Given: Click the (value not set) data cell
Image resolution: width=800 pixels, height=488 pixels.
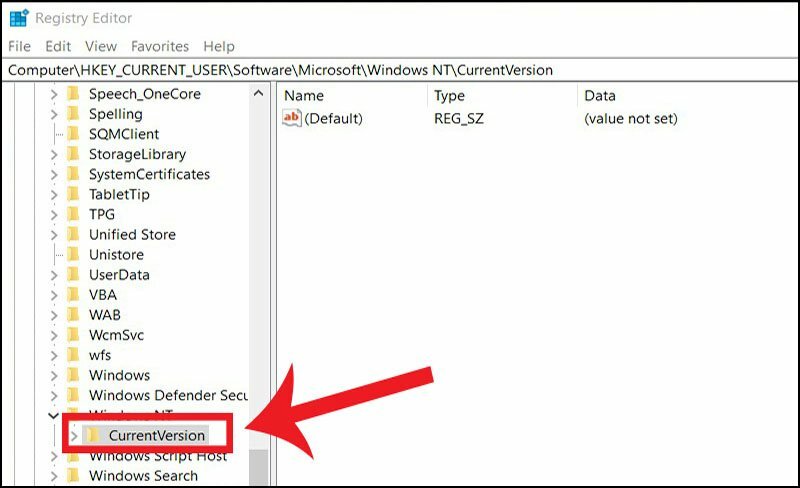Looking at the screenshot, I should coord(631,118).
